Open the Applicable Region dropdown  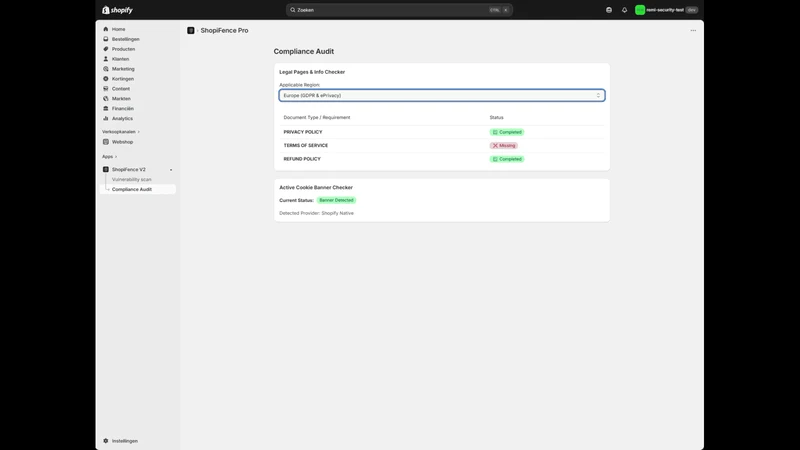(442, 95)
